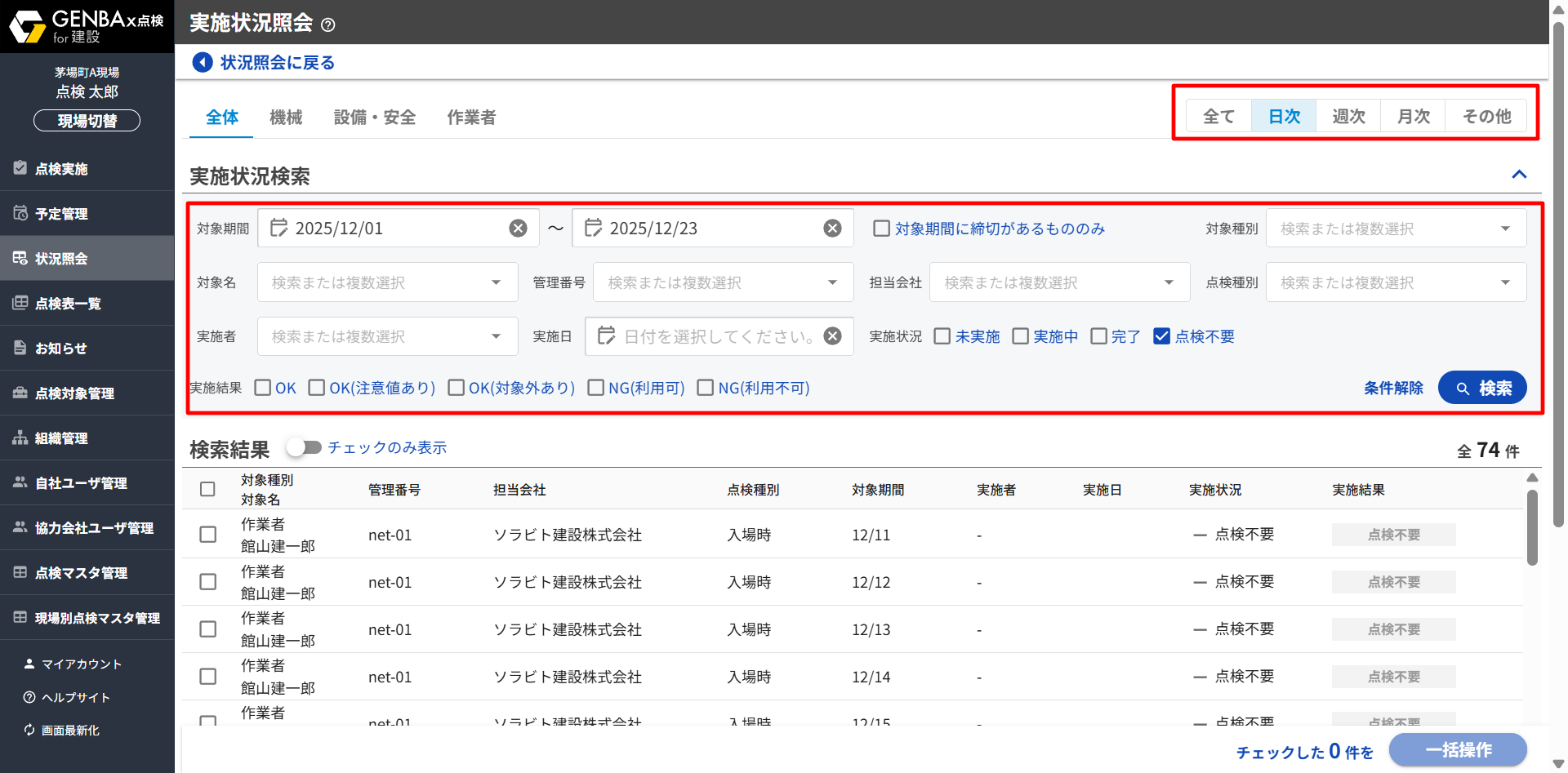This screenshot has width=1568, height=773.
Task: Click the back arrow icon for 状況照会に戻る
Action: 202,62
